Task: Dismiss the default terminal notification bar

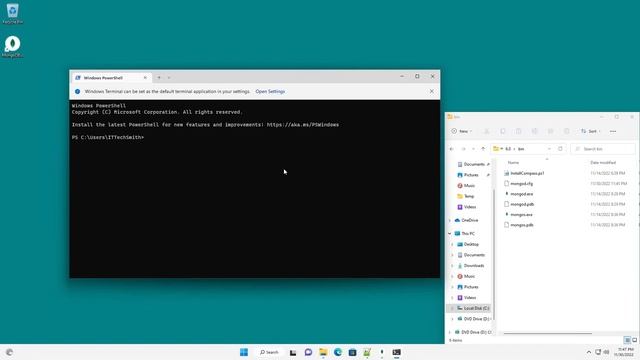Action: 432,91
